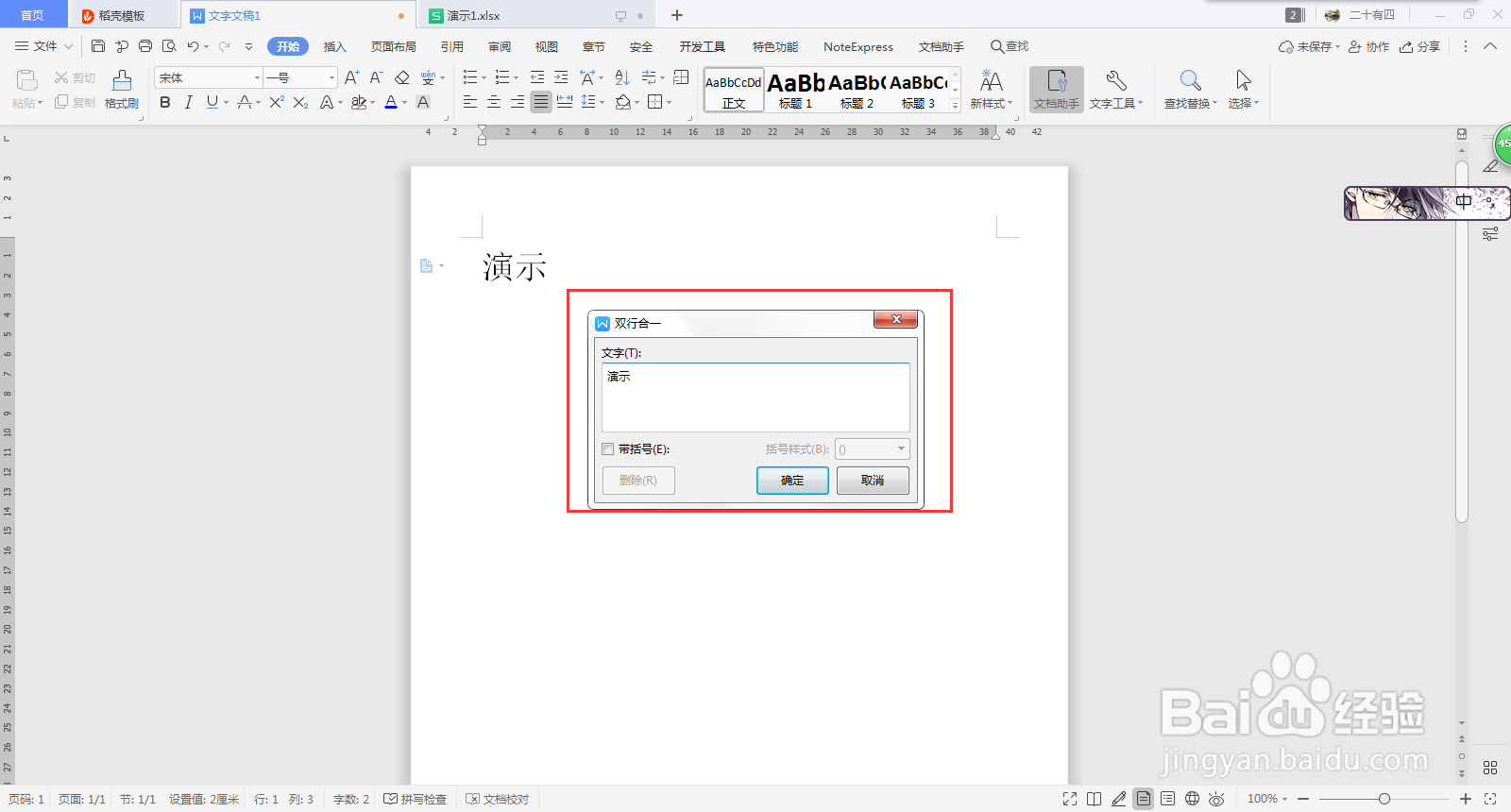The height and width of the screenshot is (812, 1511).
Task: Apply distributed alignment
Action: (565, 102)
